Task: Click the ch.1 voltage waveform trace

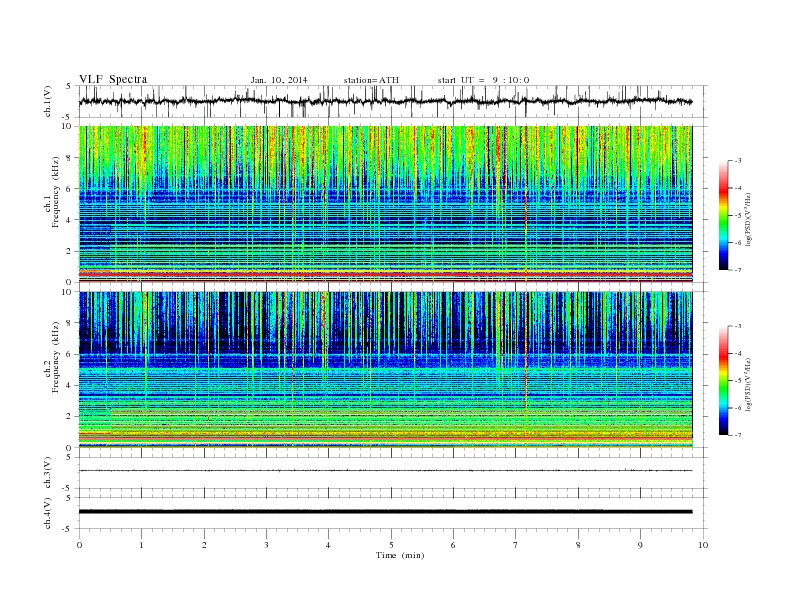Action: click(385, 101)
